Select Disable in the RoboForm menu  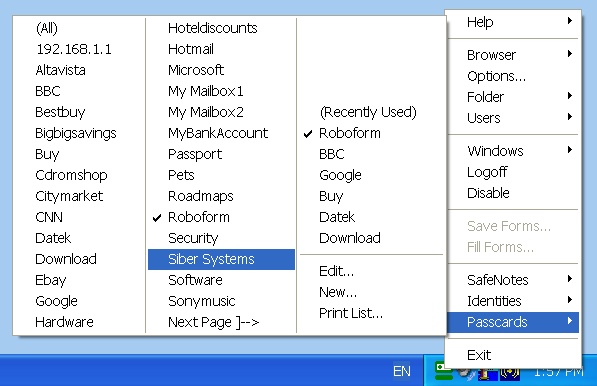point(513,193)
